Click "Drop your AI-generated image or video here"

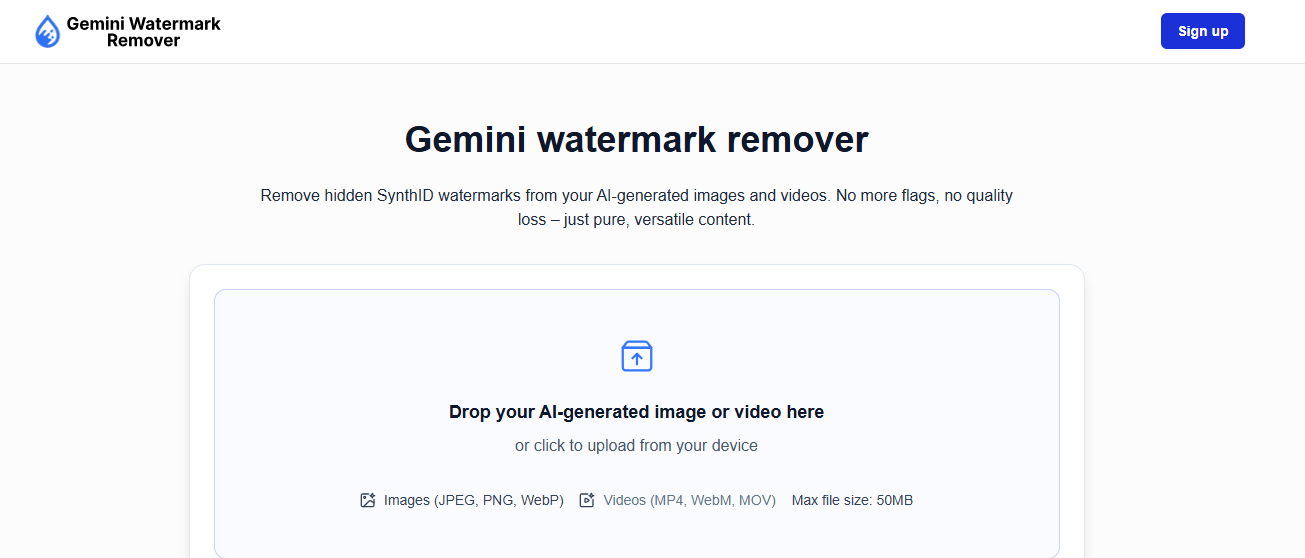click(x=636, y=412)
